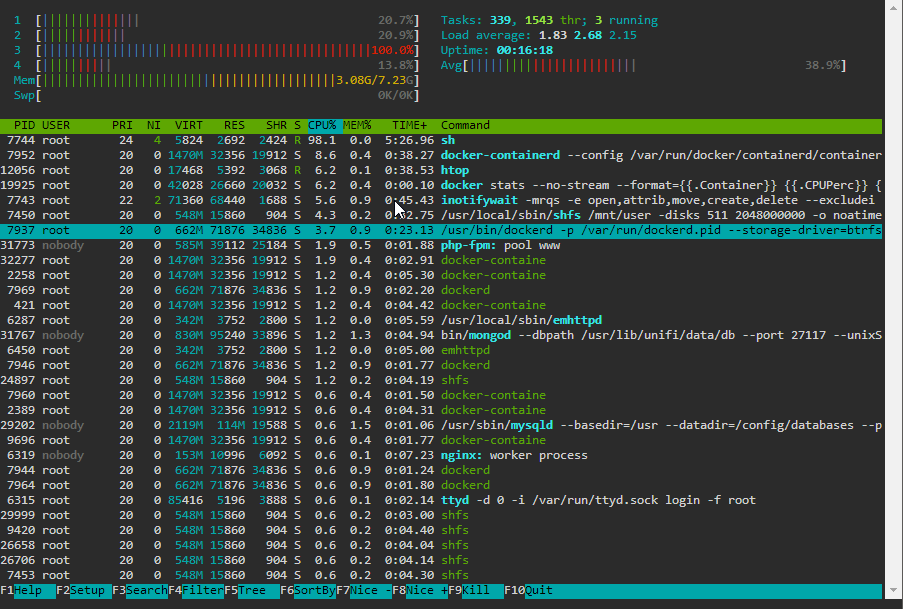Viewport: 903px width, 609px height.
Task: Click F10 Quit in the bottom bar
Action: pyautogui.click(x=529, y=591)
